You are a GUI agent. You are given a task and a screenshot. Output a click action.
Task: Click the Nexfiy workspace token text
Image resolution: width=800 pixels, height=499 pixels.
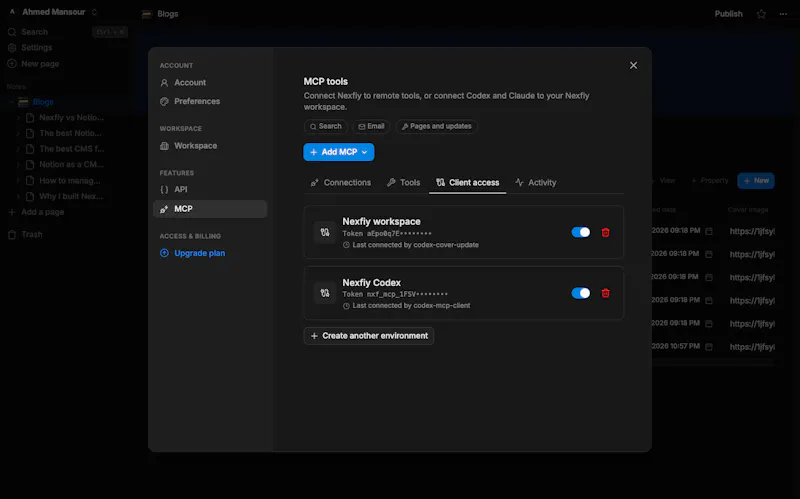(x=387, y=234)
